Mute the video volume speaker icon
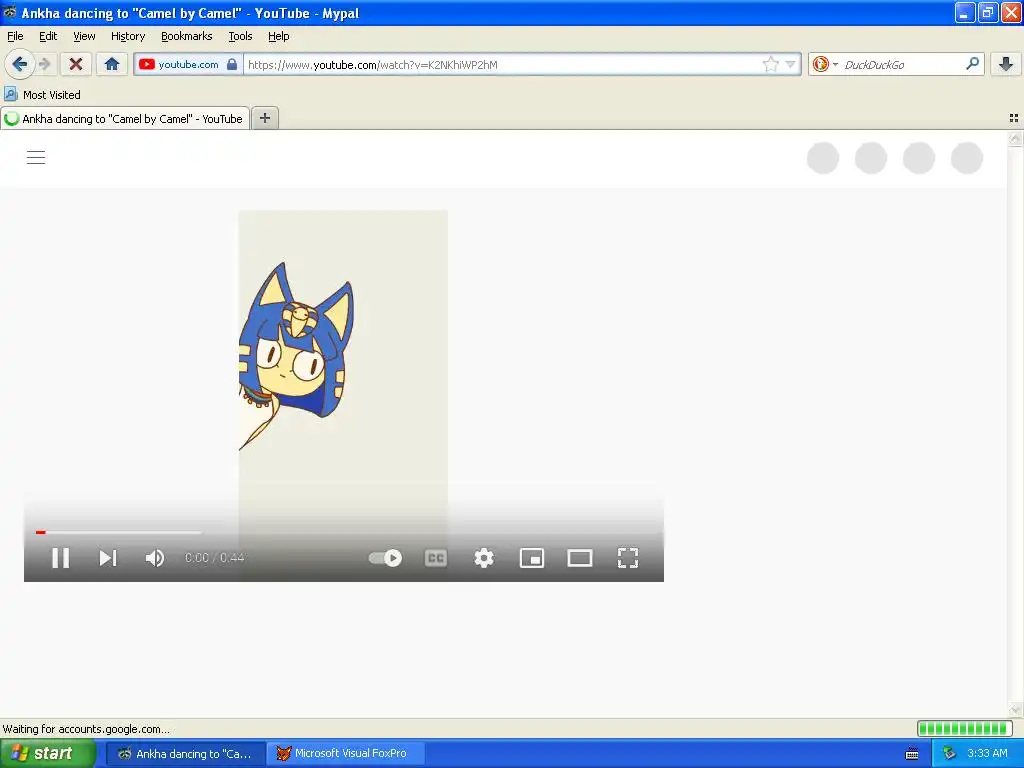 155,558
